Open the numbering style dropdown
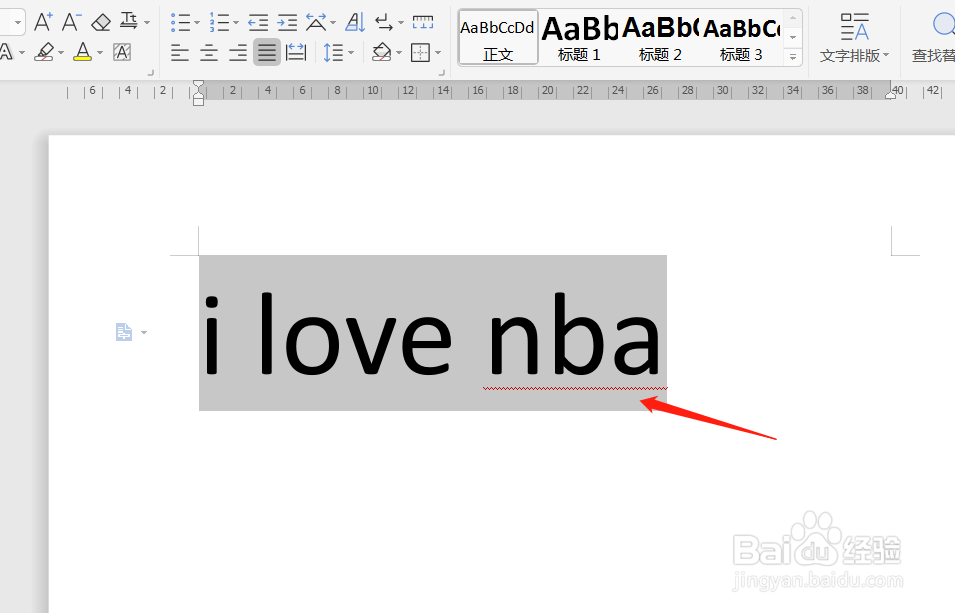This screenshot has height=613, width=955. 236,23
